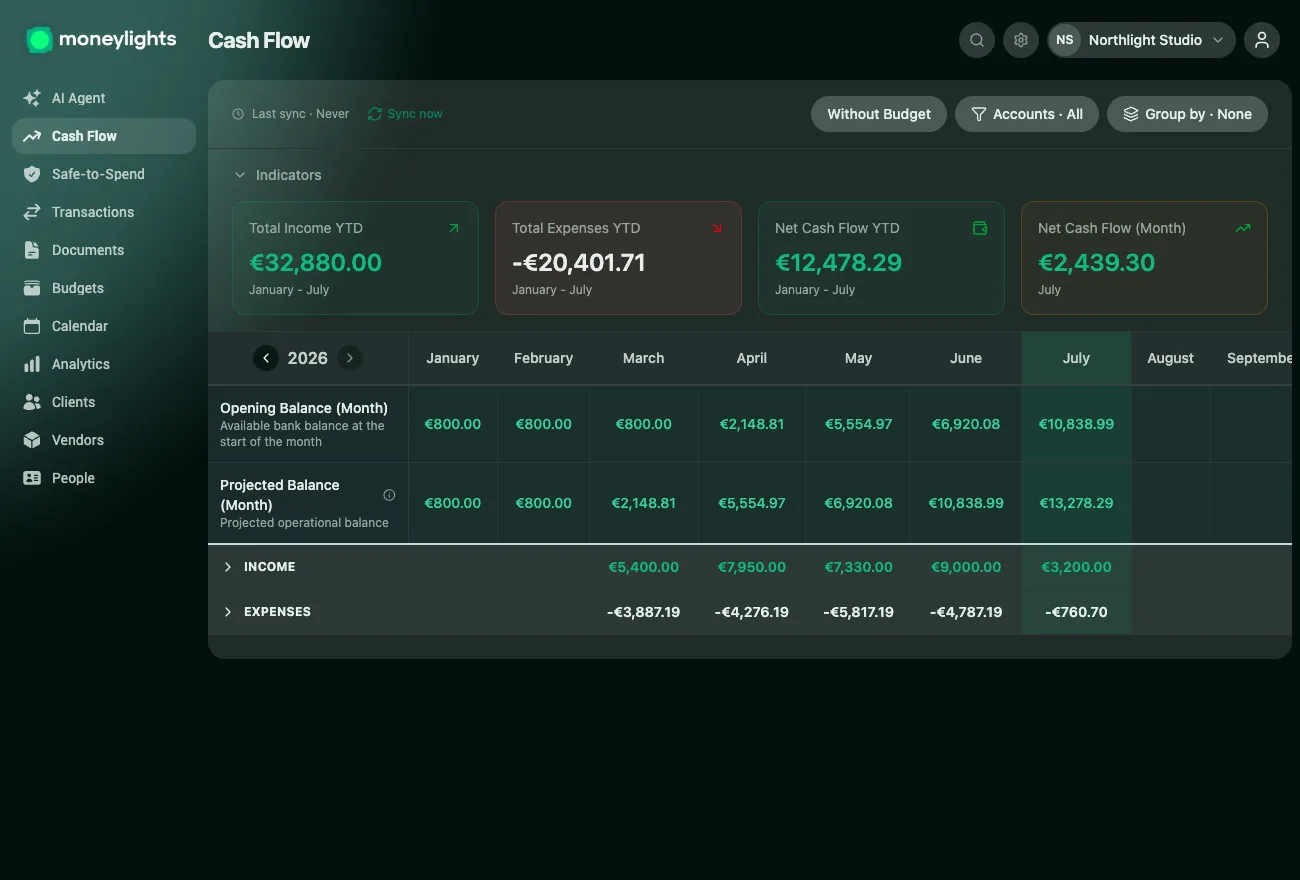Click the Calendar sidebar icon
Viewport: 1300px width, 880px height.
click(32, 326)
